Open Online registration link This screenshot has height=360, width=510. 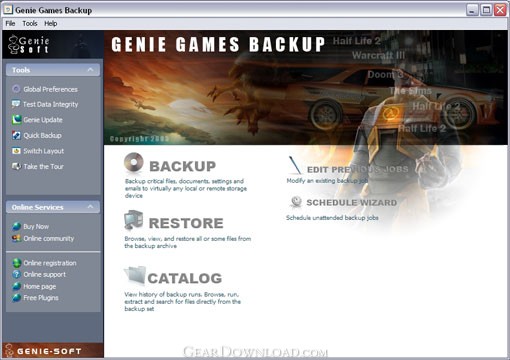coord(50,263)
